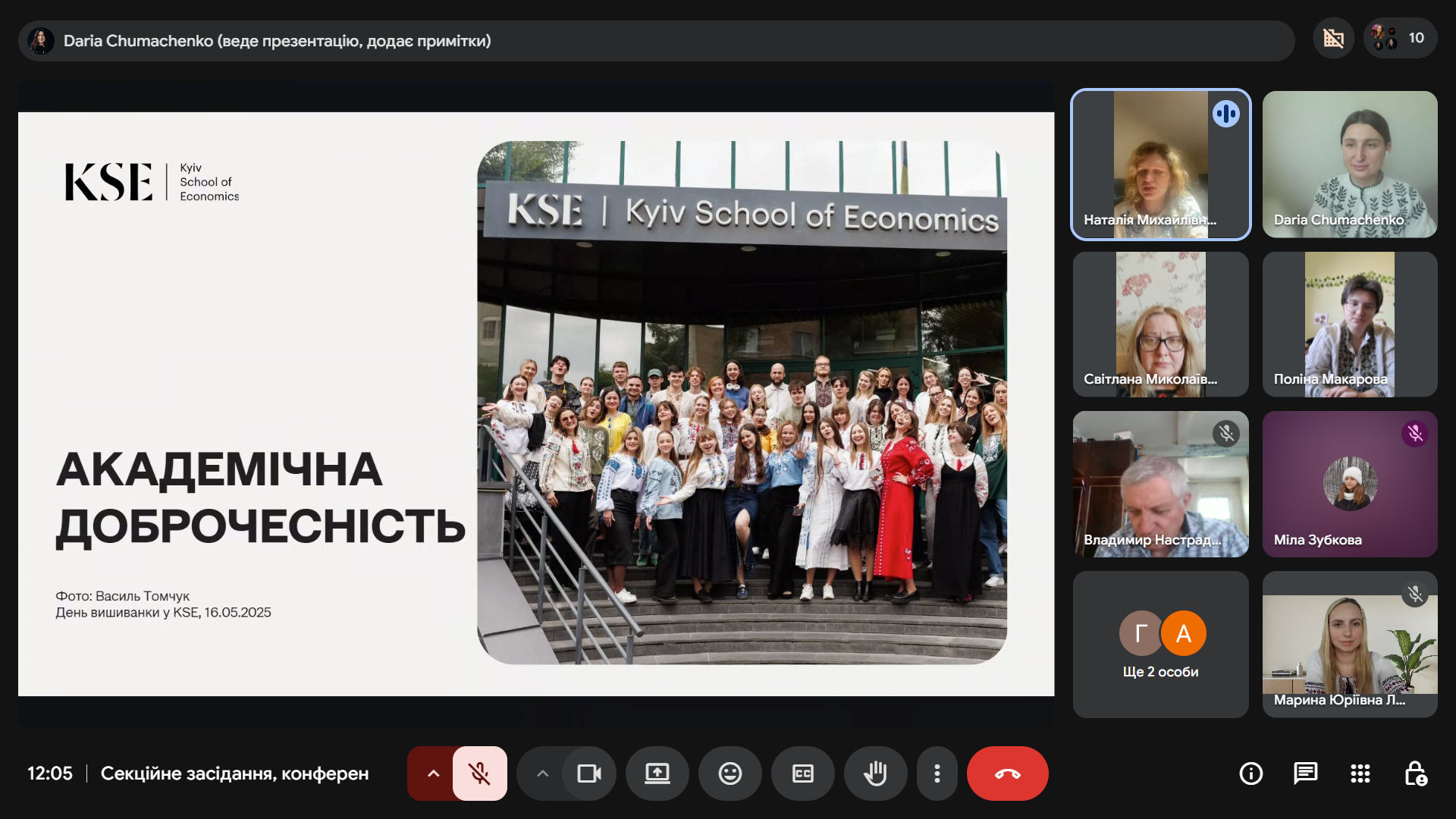Click meeting title 'Секційне засідання, конферен'
The image size is (1456, 819).
tap(234, 773)
